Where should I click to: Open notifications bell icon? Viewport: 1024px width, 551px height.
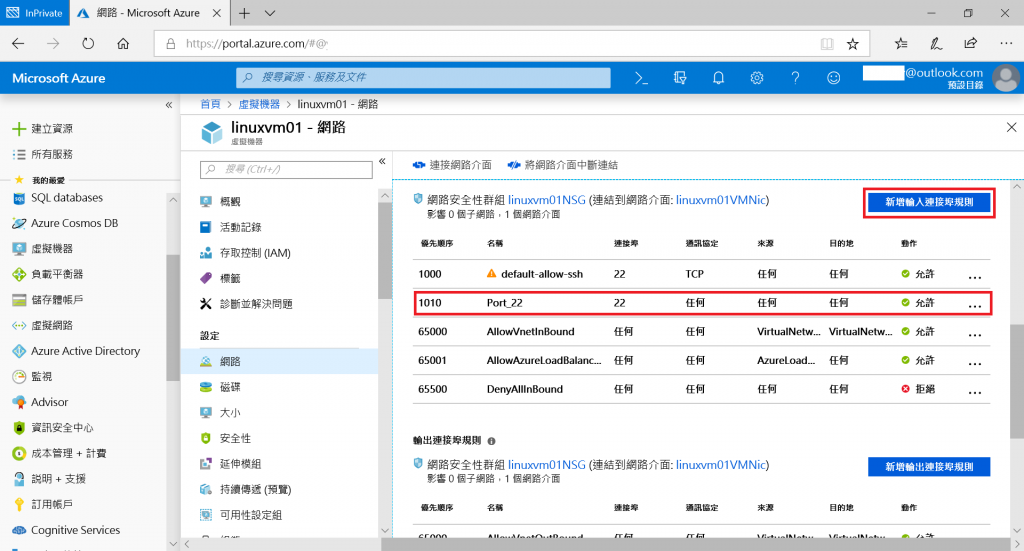click(718, 78)
